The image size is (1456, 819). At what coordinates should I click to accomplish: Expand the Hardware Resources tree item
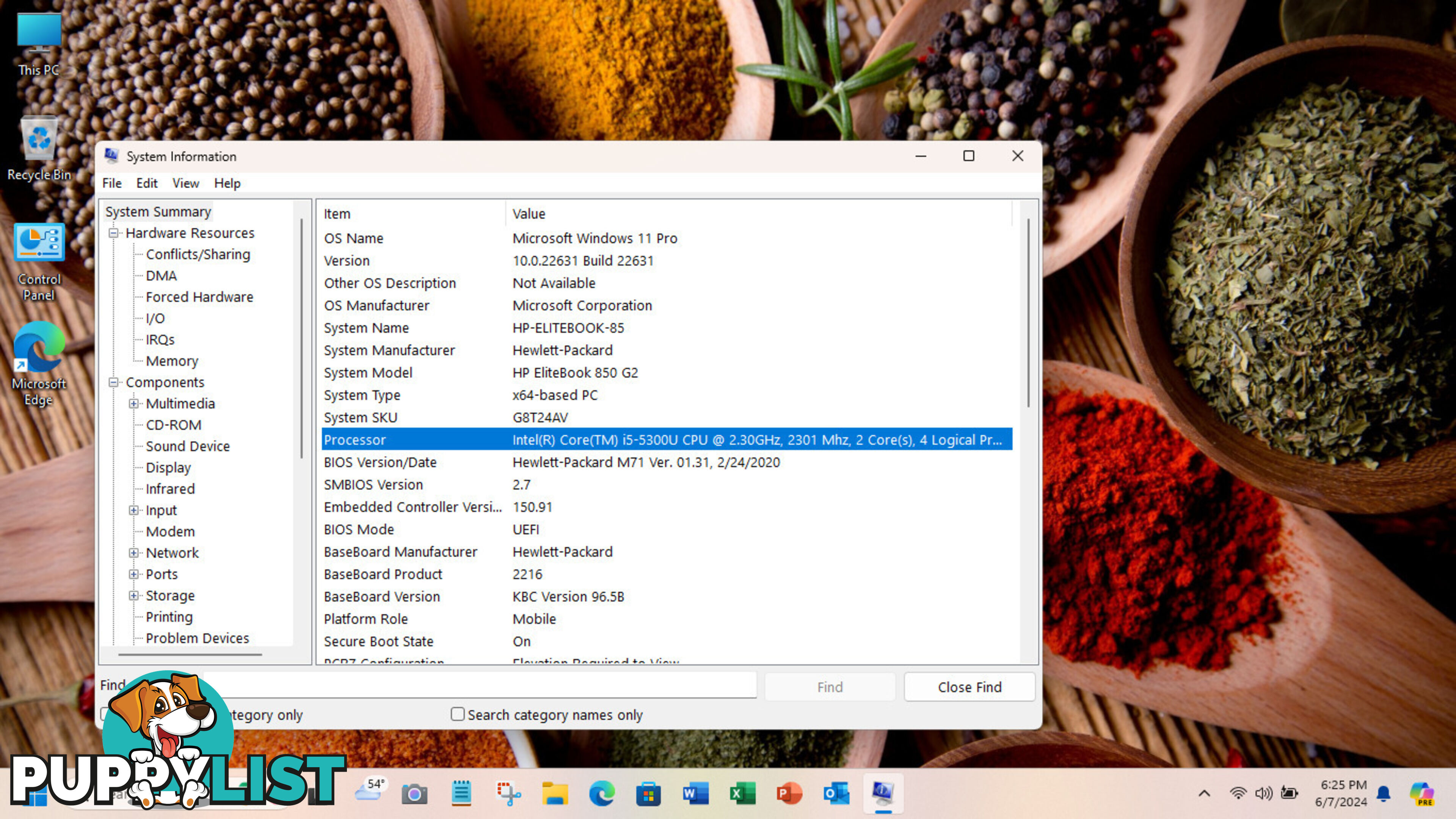[113, 232]
